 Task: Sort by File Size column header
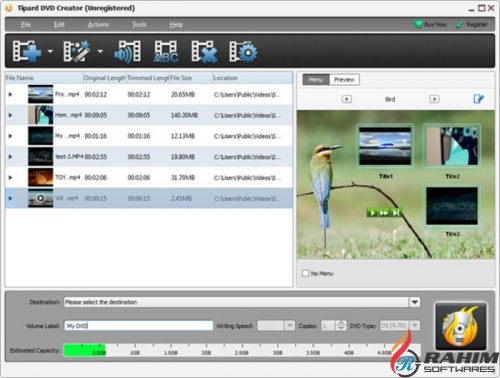click(x=191, y=78)
